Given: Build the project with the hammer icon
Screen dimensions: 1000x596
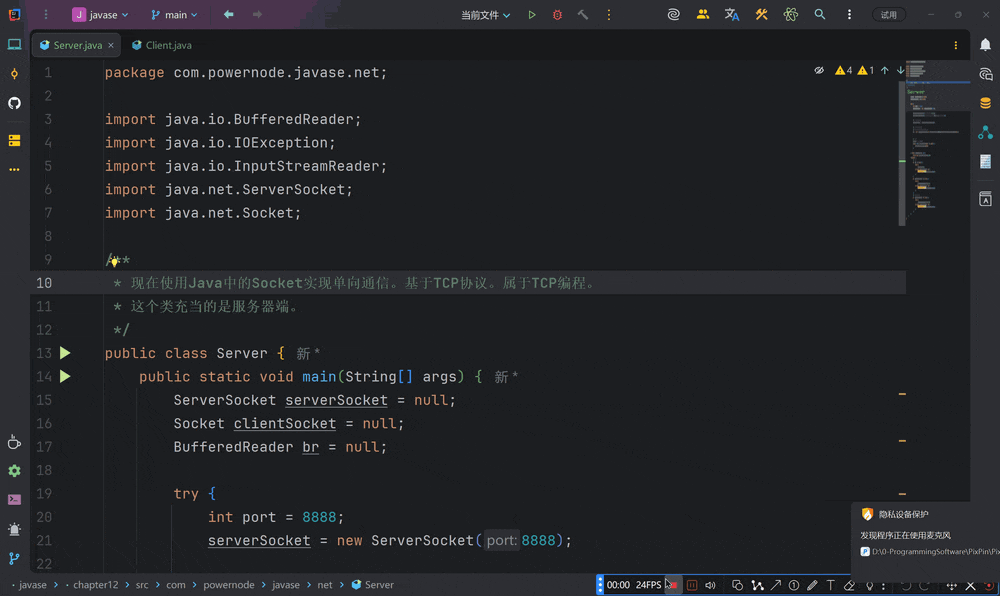Looking at the screenshot, I should (582, 15).
